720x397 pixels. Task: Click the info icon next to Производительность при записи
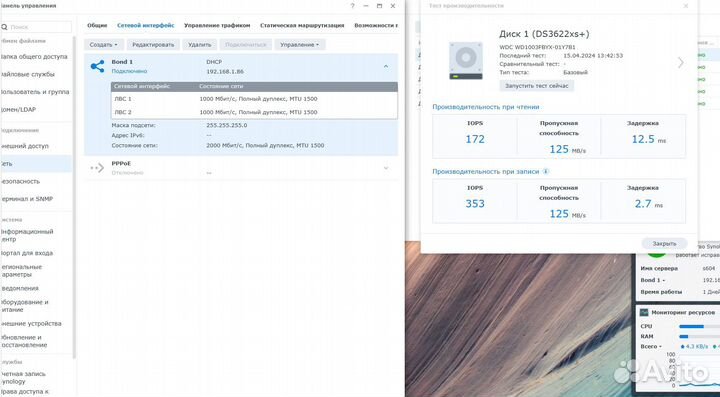[x=546, y=171]
